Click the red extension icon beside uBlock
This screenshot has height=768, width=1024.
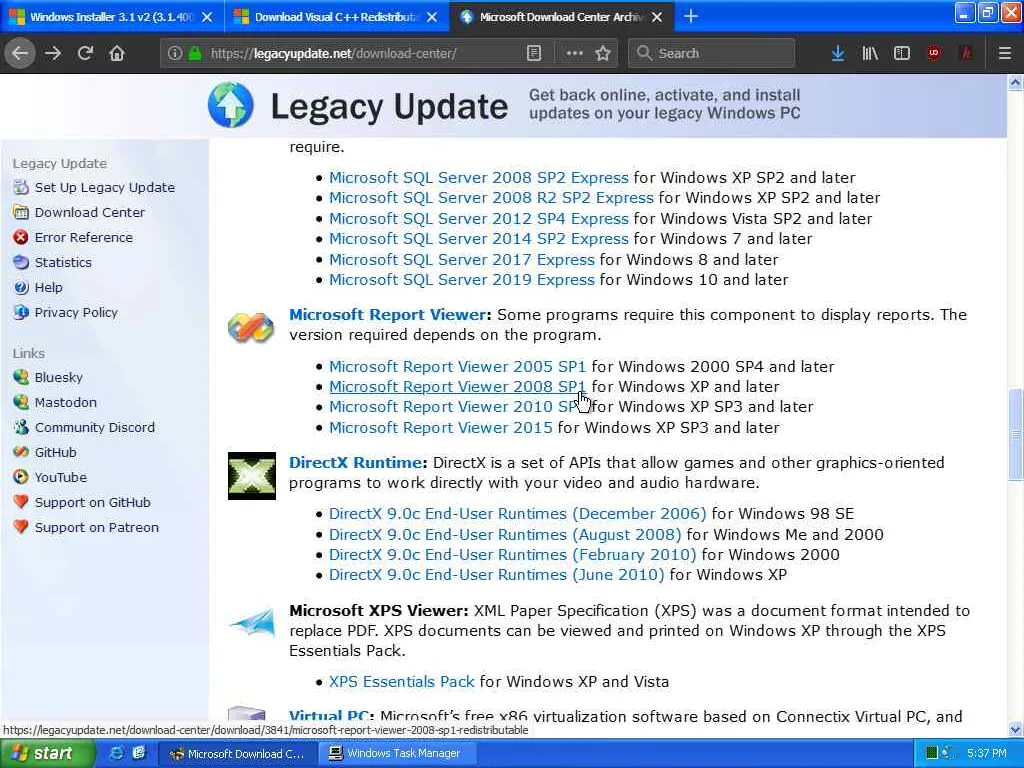tap(966, 53)
